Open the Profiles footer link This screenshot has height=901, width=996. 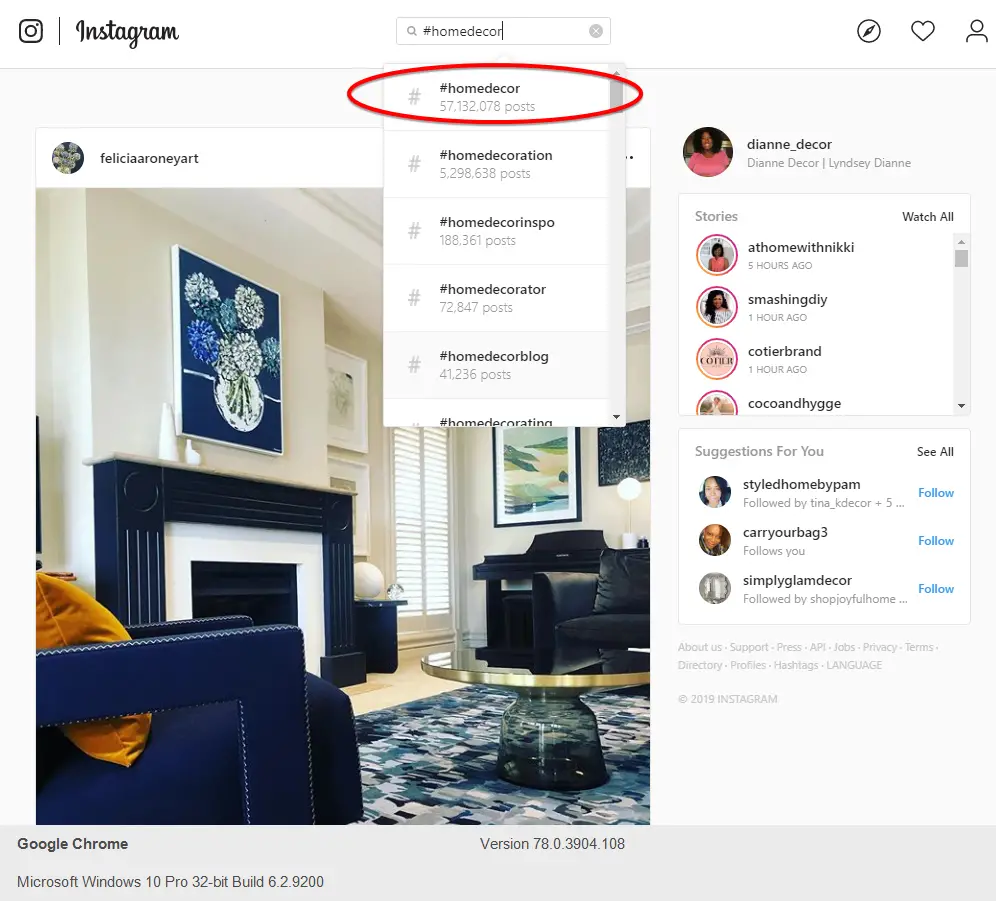pyautogui.click(x=748, y=665)
